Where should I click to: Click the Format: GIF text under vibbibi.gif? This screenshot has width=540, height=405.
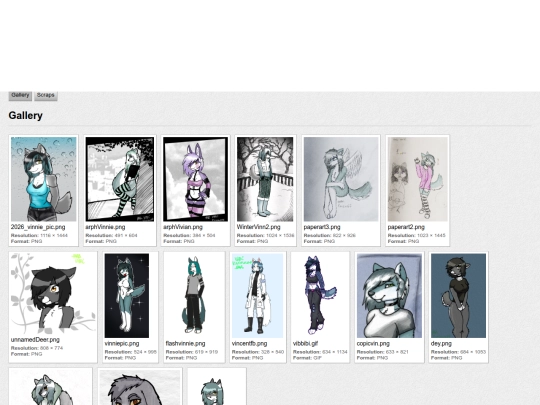(308, 358)
